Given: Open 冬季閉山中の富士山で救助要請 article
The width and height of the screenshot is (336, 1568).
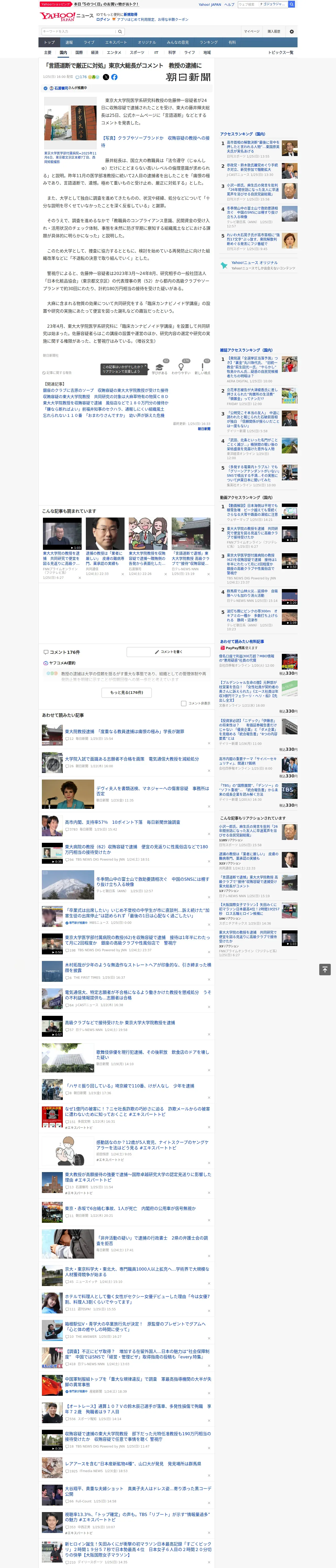Looking at the screenshot, I should coord(153,881).
